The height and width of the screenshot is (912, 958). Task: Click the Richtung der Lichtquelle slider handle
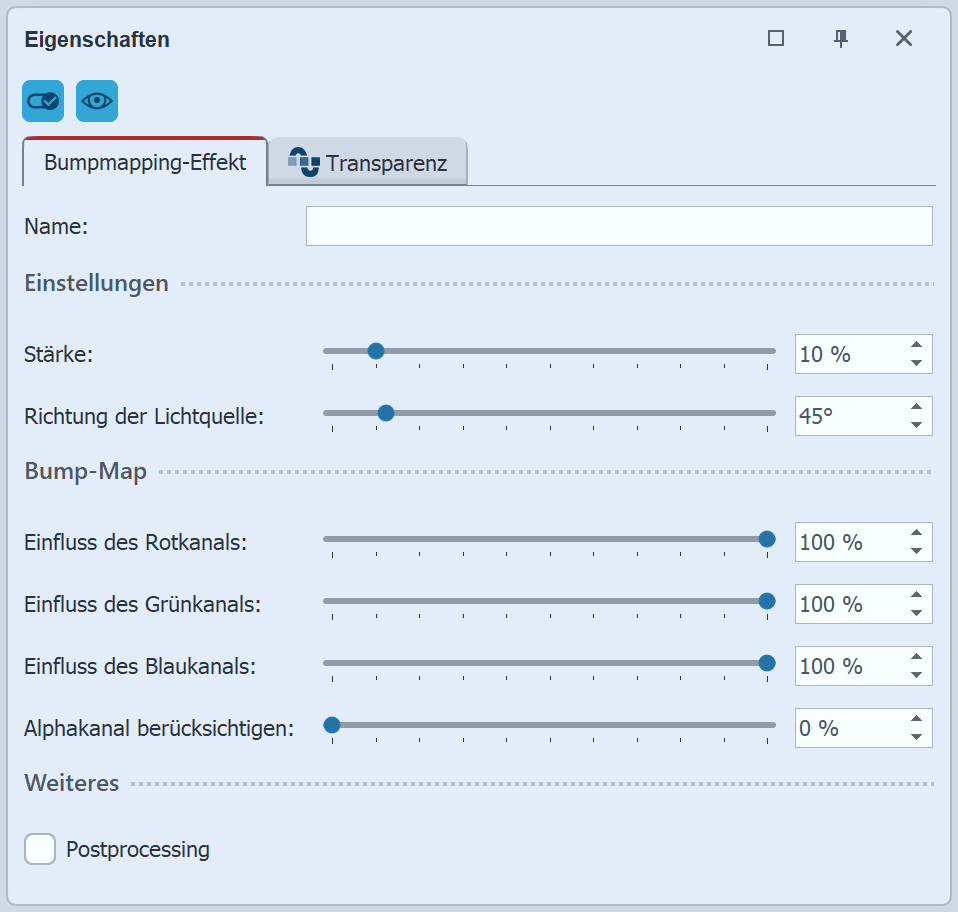pos(386,412)
